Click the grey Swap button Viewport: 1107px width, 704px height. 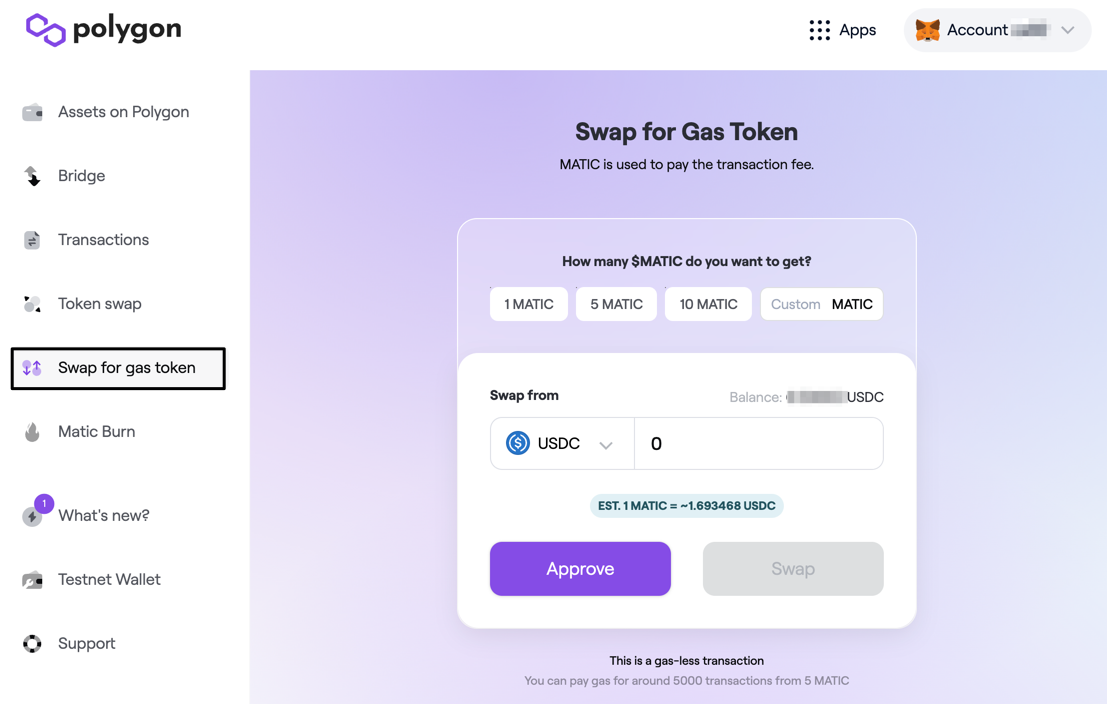click(793, 568)
